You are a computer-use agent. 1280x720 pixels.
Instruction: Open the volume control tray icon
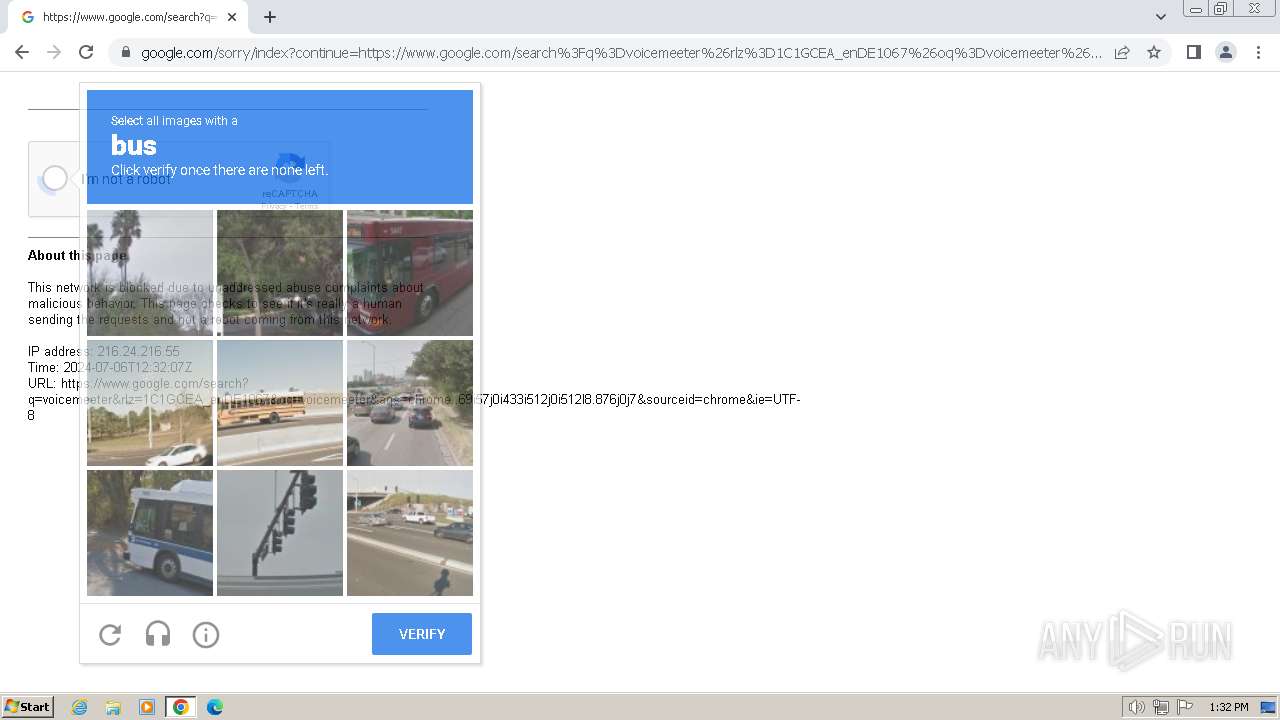1137,707
